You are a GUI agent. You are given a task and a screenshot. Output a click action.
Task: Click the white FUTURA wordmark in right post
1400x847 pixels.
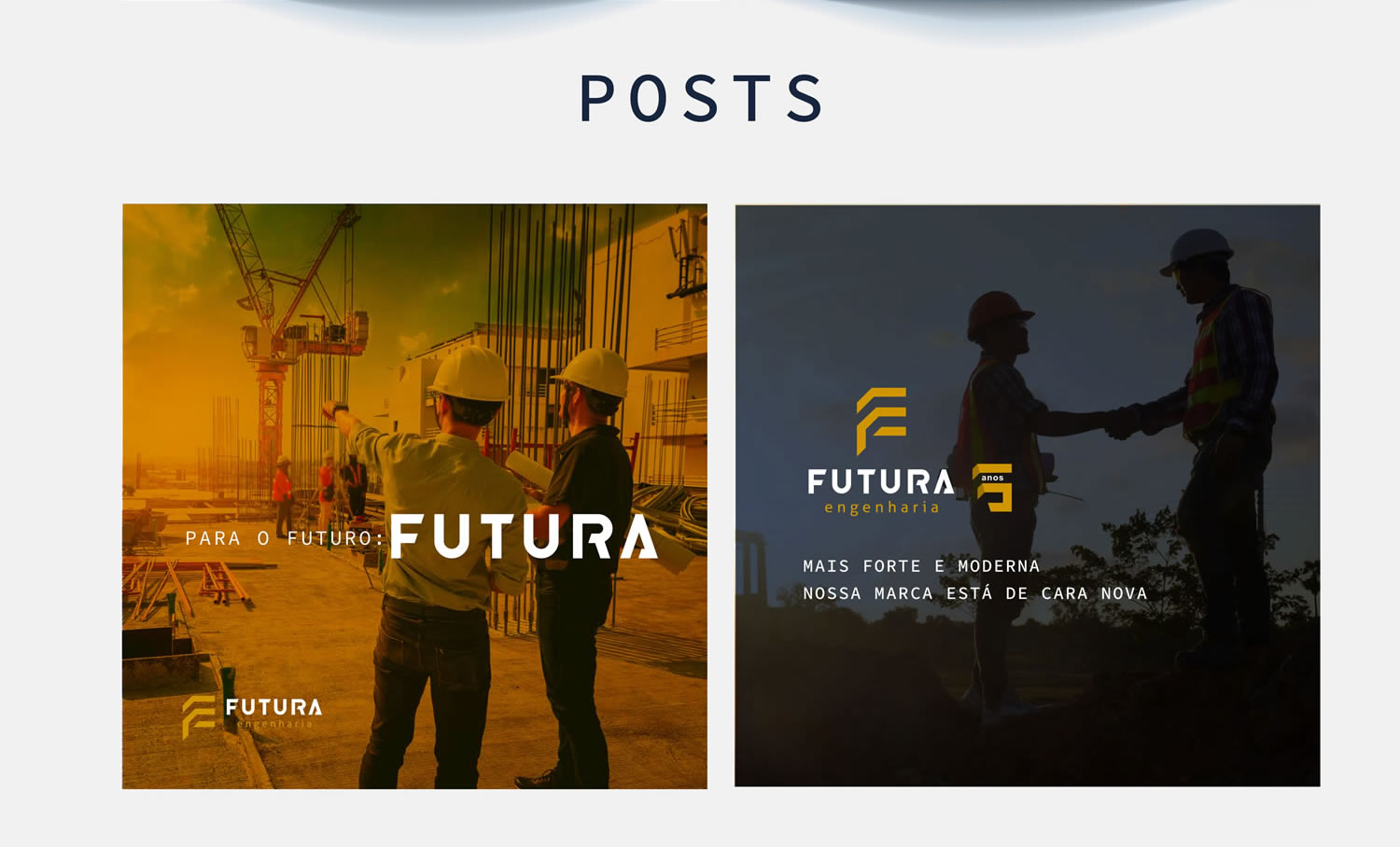(881, 482)
